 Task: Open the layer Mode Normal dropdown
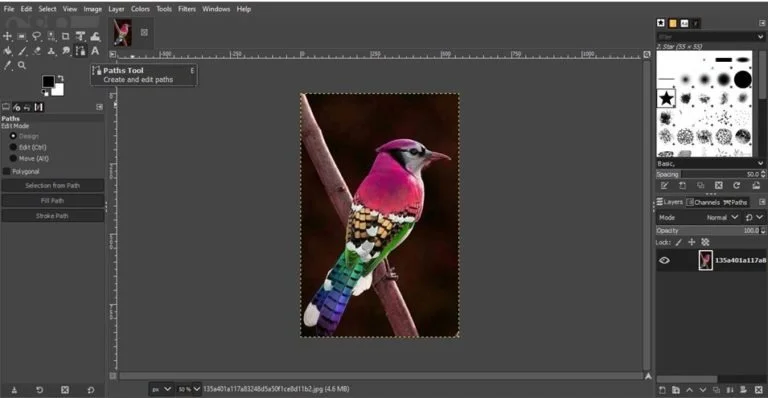[722, 217]
